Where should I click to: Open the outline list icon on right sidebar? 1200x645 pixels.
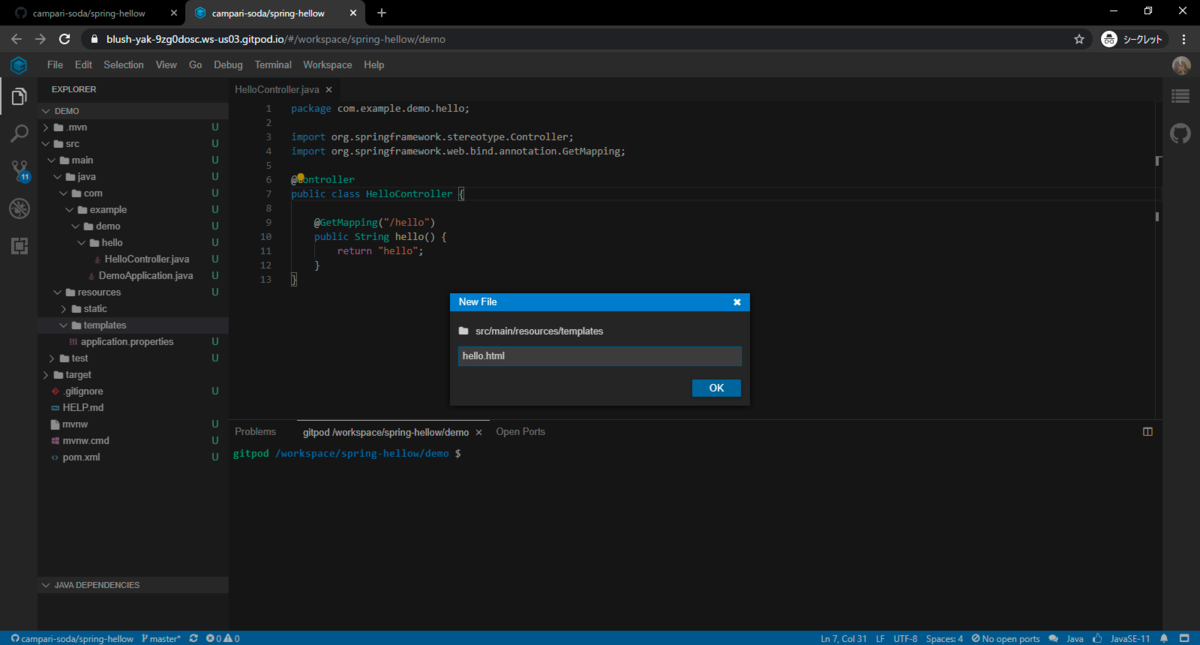(x=1180, y=97)
